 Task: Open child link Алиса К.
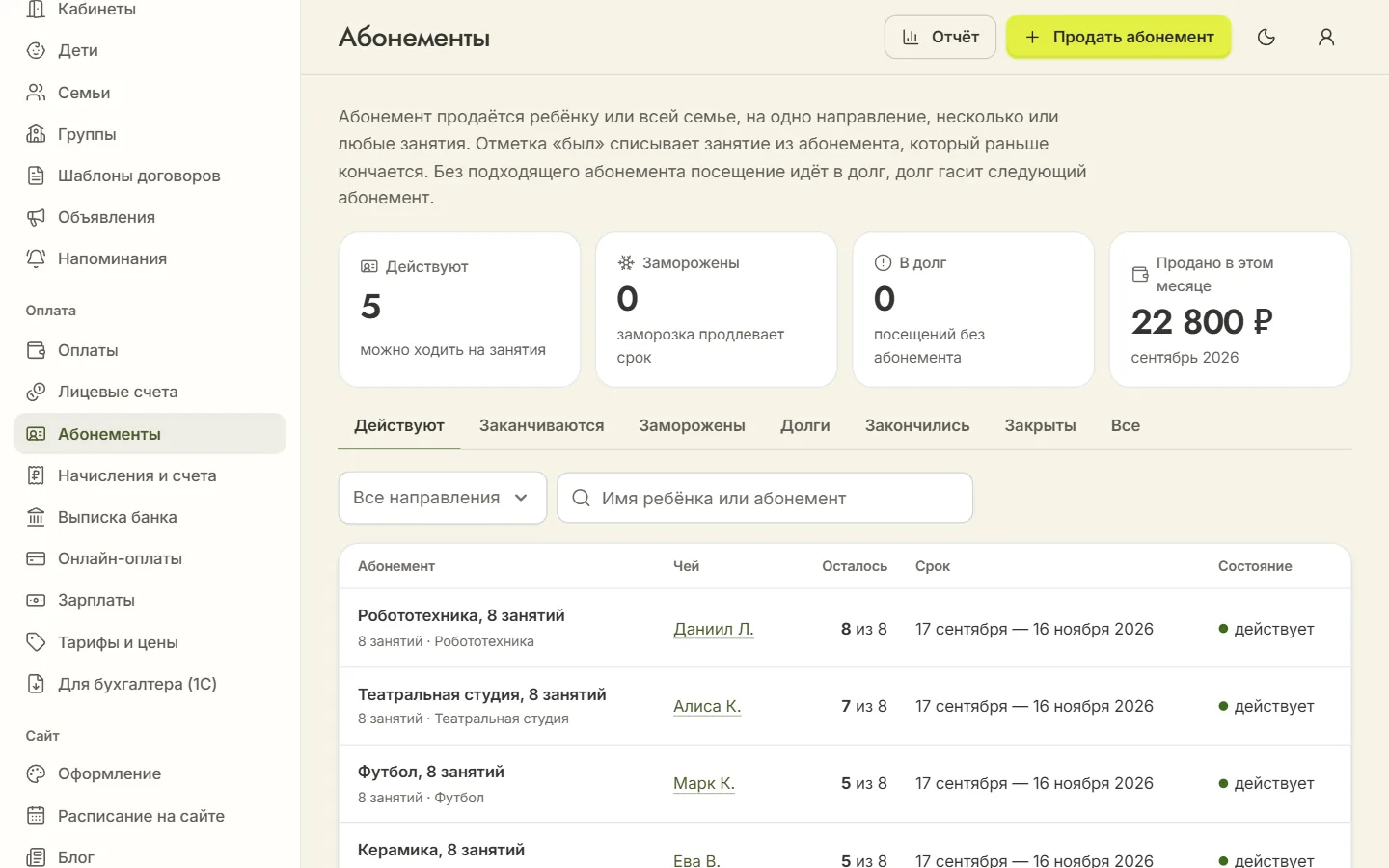click(707, 706)
